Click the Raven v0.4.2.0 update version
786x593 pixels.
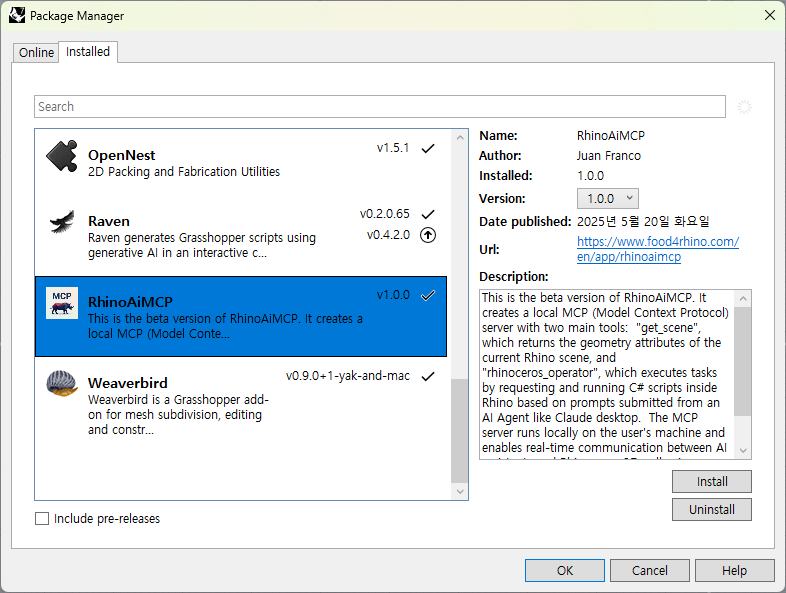(388, 235)
